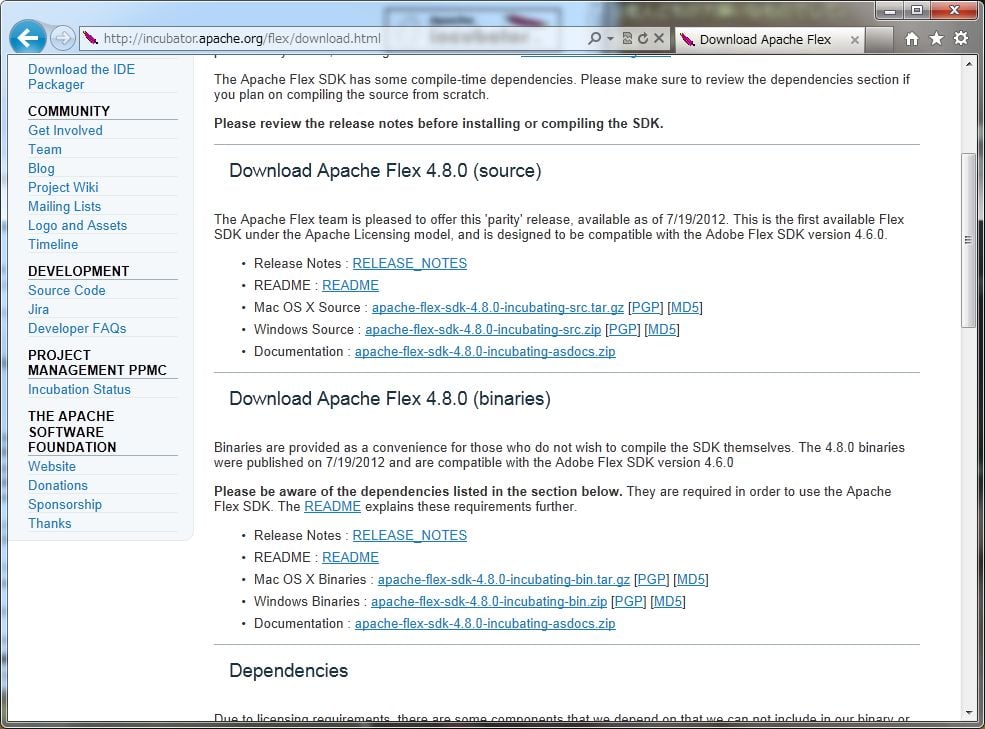The width and height of the screenshot is (985, 729).
Task: Open Thanks sidebar link
Action: tap(50, 523)
